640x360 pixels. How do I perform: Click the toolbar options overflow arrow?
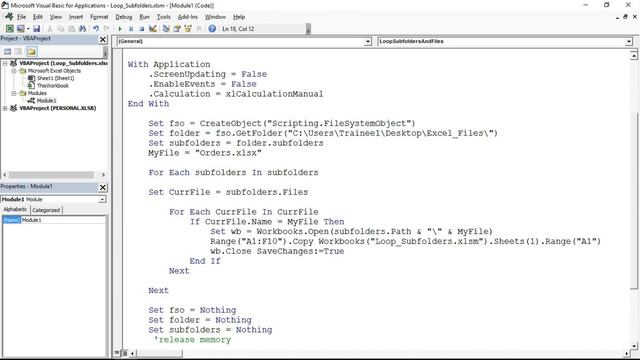point(308,29)
